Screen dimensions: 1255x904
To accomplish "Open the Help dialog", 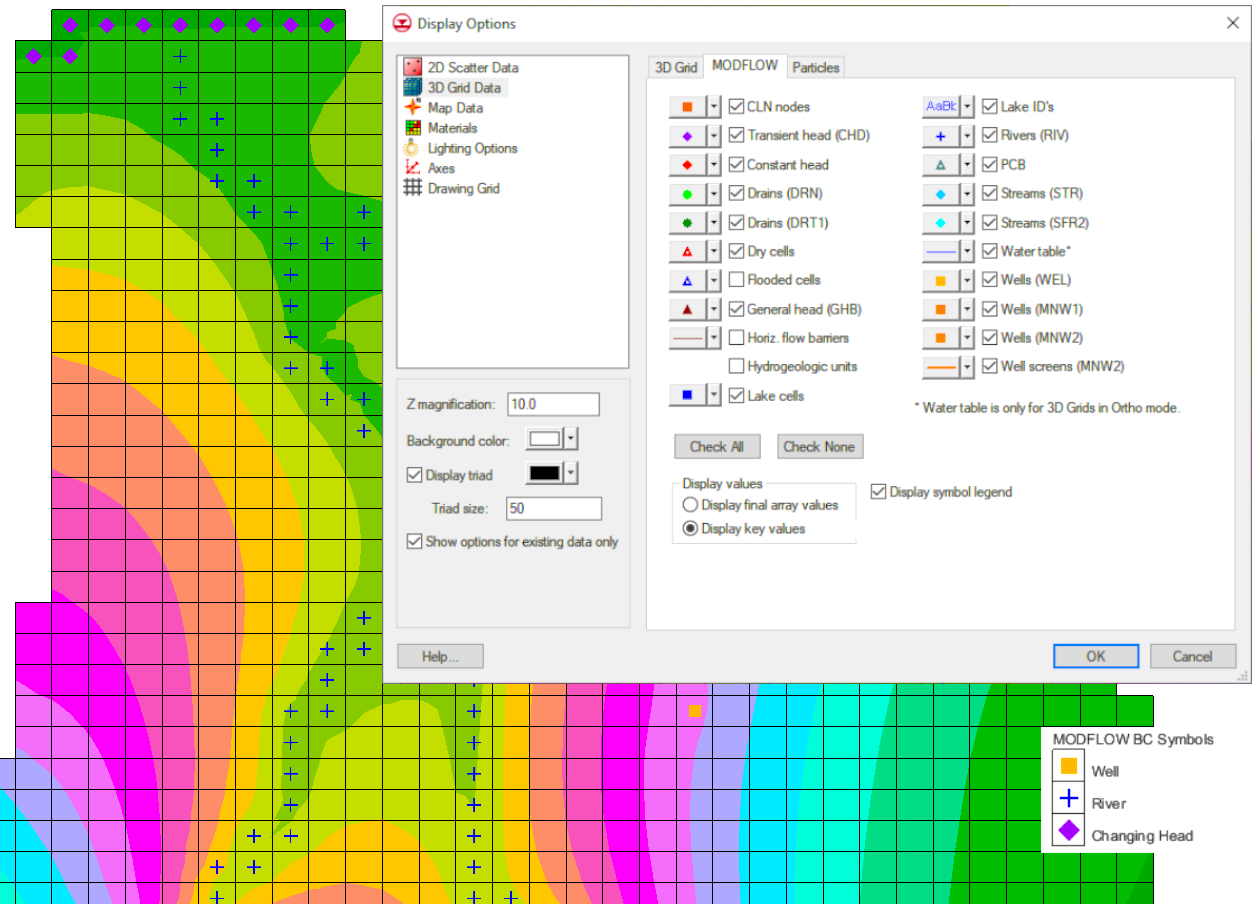I will [439, 656].
